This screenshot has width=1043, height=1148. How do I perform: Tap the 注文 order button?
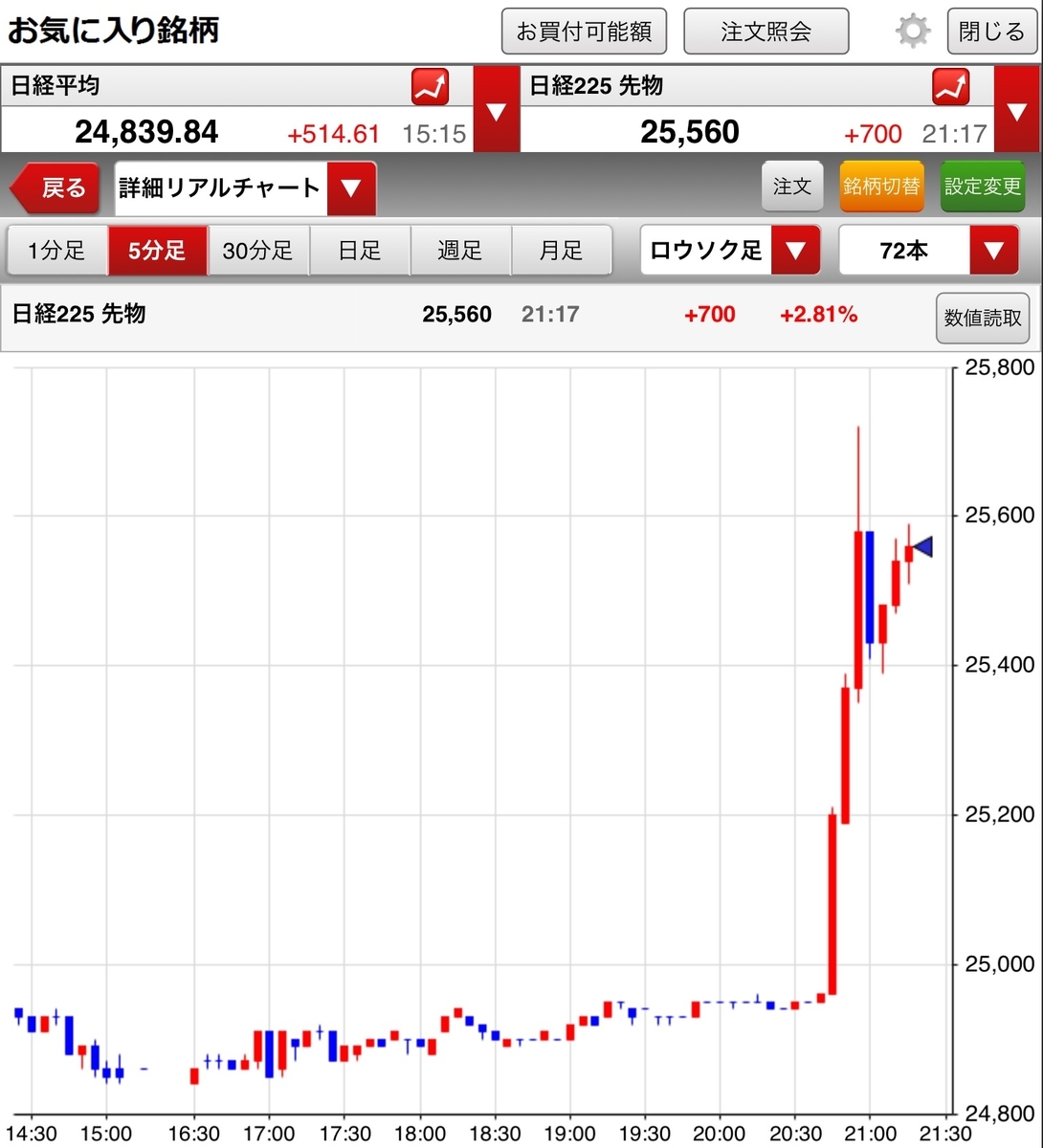coord(792,187)
